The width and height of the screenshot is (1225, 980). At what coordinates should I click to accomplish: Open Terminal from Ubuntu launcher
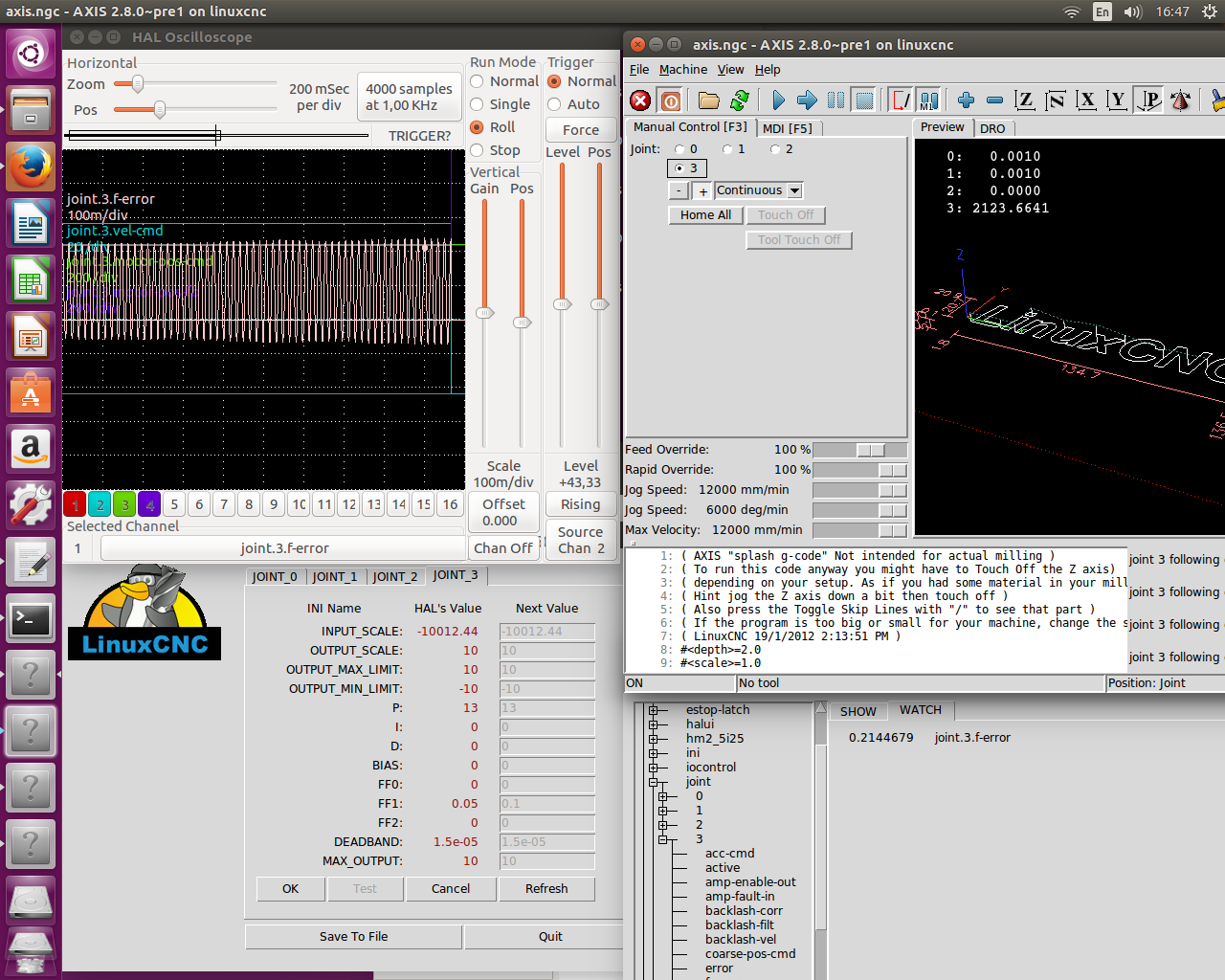pos(31,619)
